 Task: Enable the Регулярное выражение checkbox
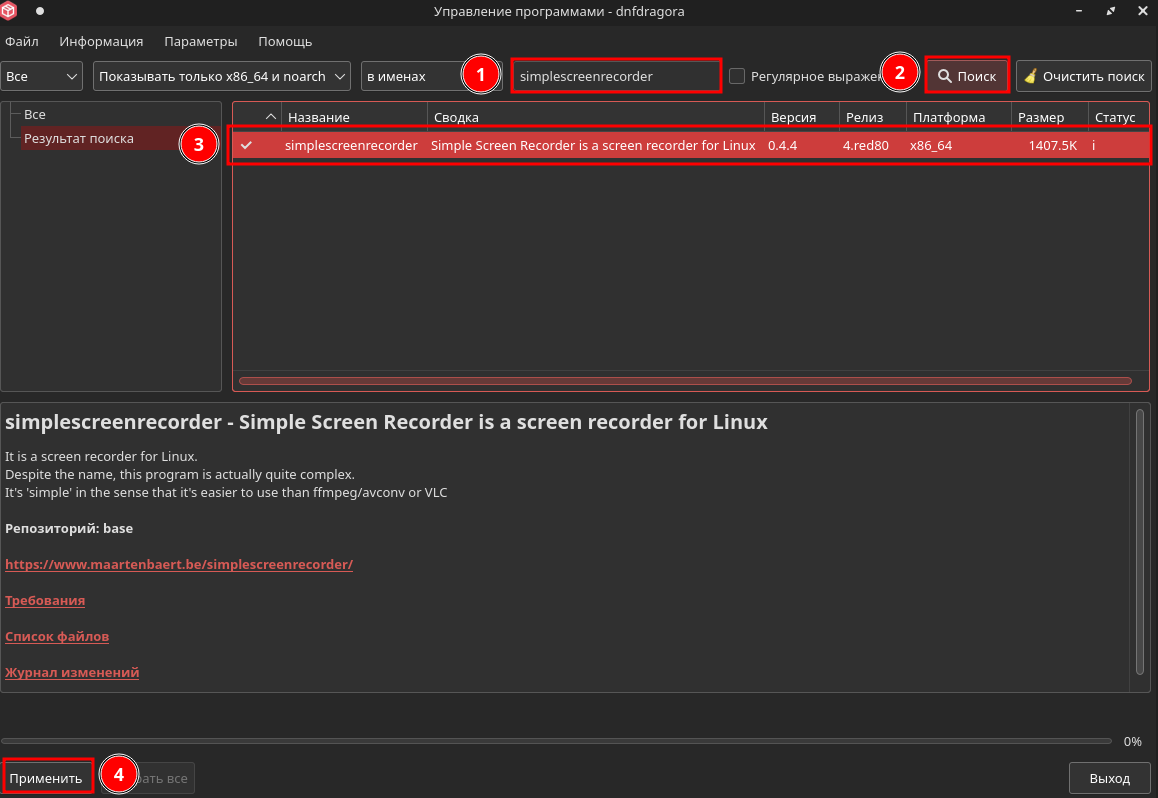(737, 76)
